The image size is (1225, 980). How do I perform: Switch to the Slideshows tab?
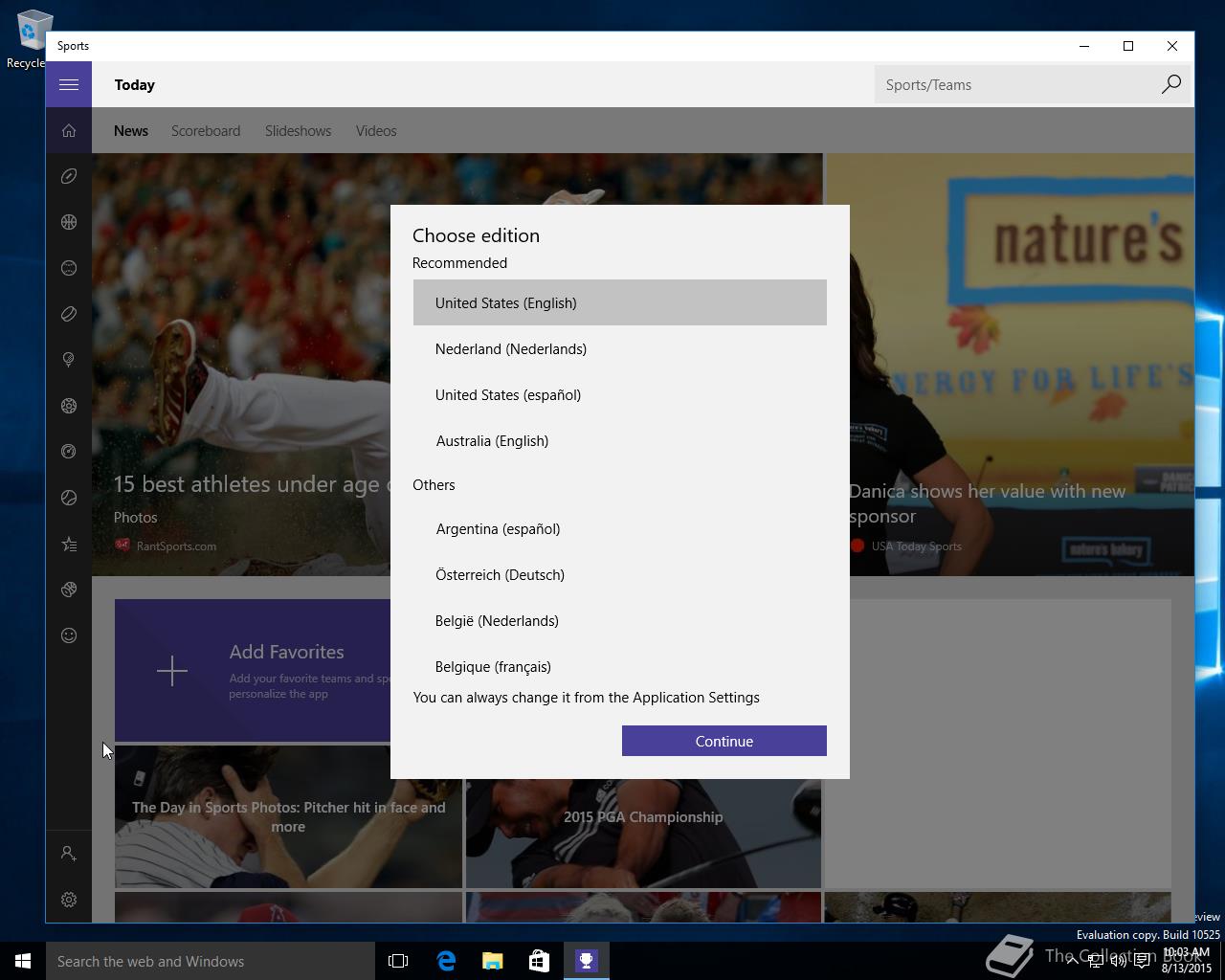[x=298, y=131]
